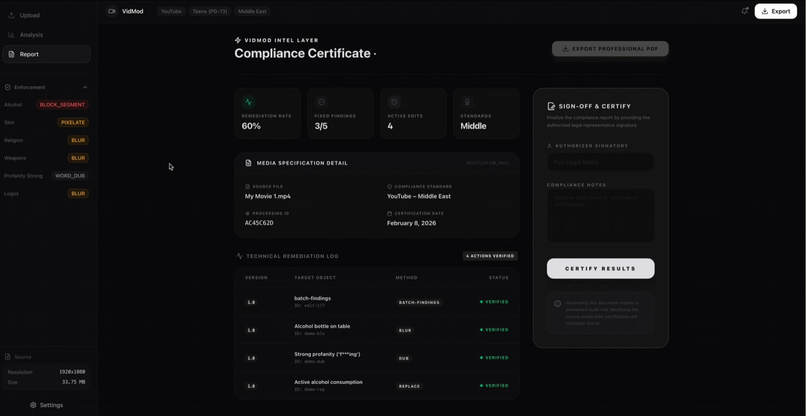806x416 pixels.
Task: Select the Middle East region chip
Action: [x=252, y=11]
